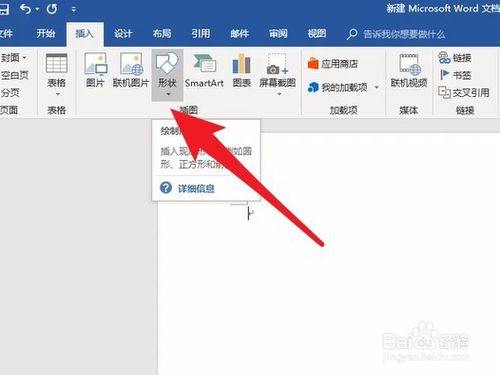
Task: Insert a 空白页 blank page
Action: pos(14,75)
